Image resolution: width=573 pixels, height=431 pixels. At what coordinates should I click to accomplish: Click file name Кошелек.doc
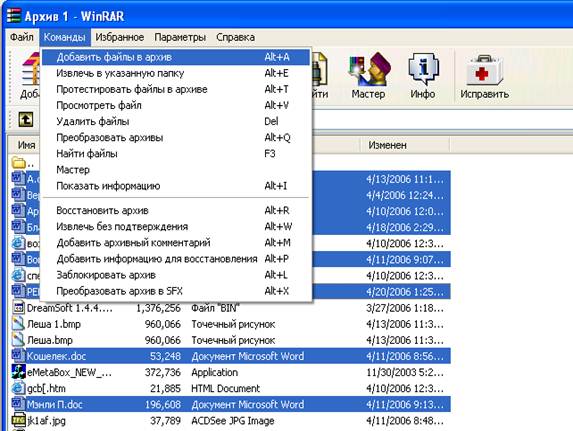click(56, 356)
